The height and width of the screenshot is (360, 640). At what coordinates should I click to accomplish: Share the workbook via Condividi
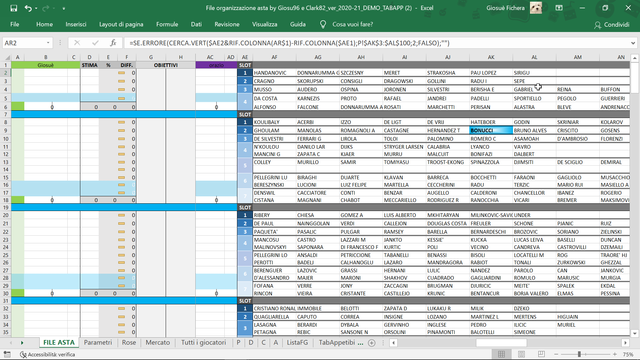[611, 25]
